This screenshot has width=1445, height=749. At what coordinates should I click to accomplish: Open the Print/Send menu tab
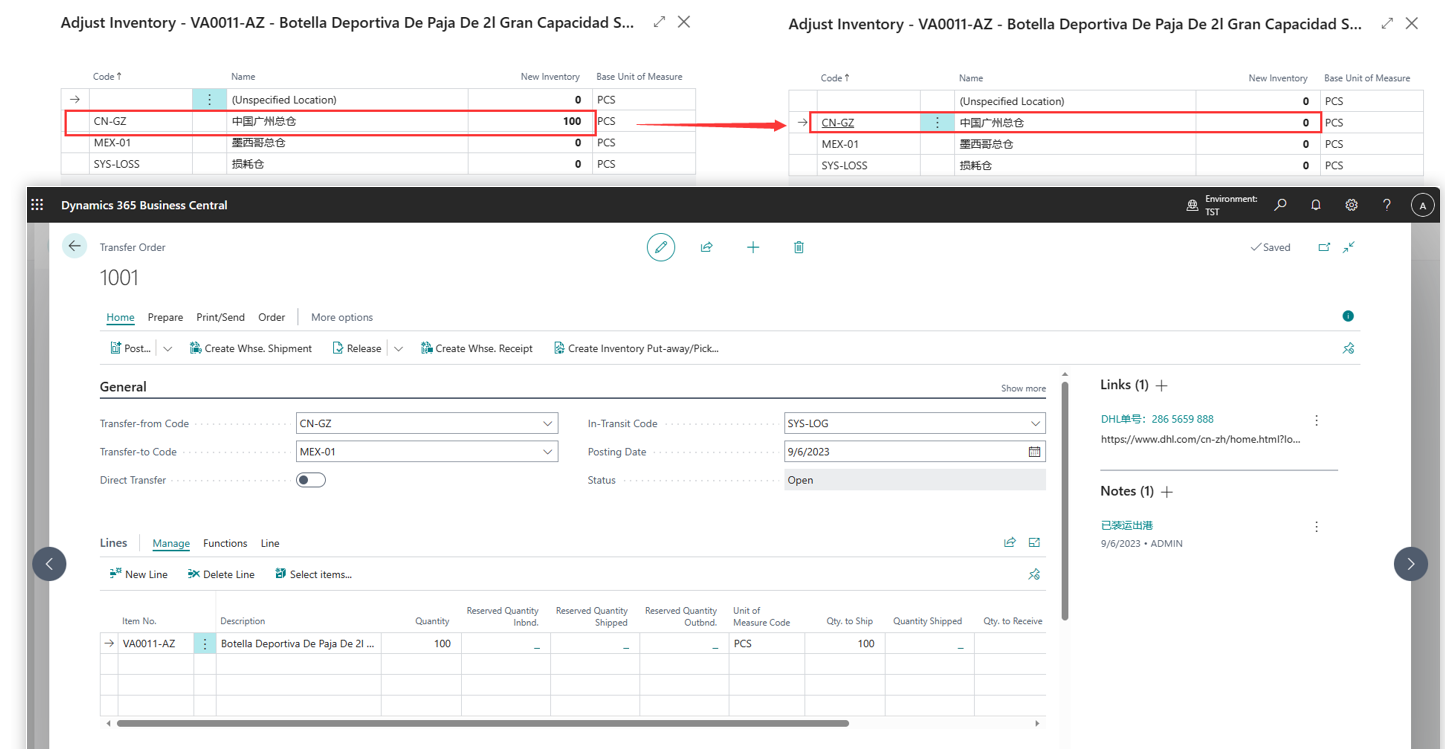(x=220, y=317)
